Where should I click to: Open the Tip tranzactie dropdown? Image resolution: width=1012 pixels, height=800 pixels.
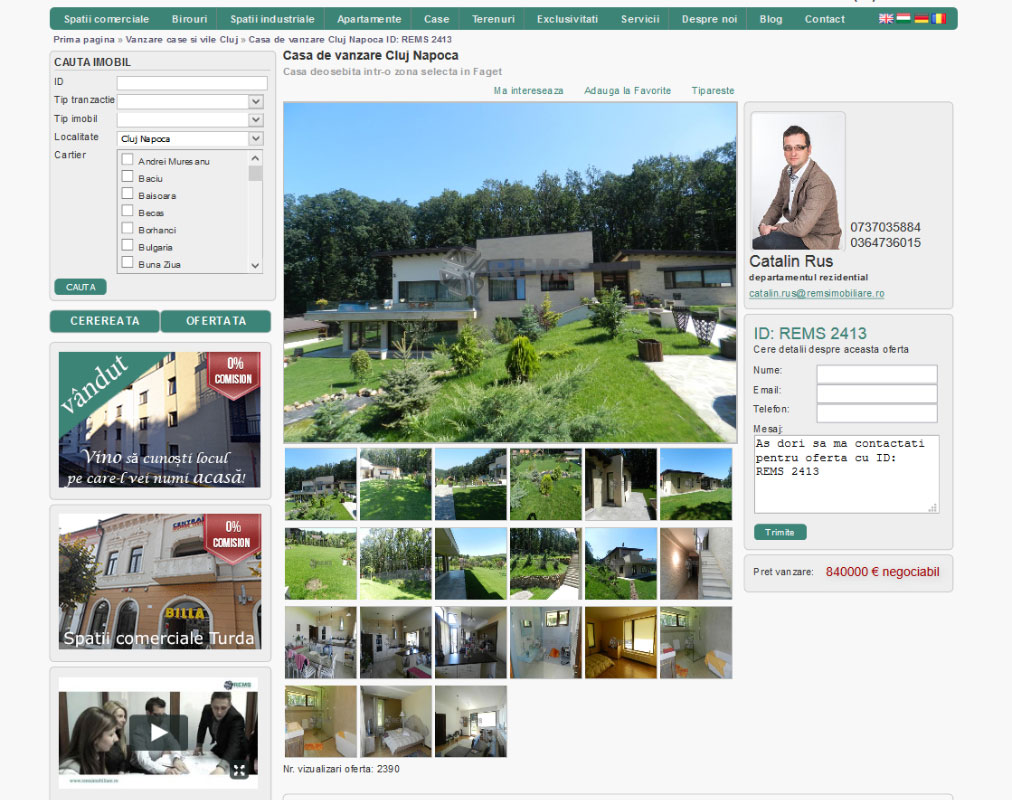(x=190, y=101)
